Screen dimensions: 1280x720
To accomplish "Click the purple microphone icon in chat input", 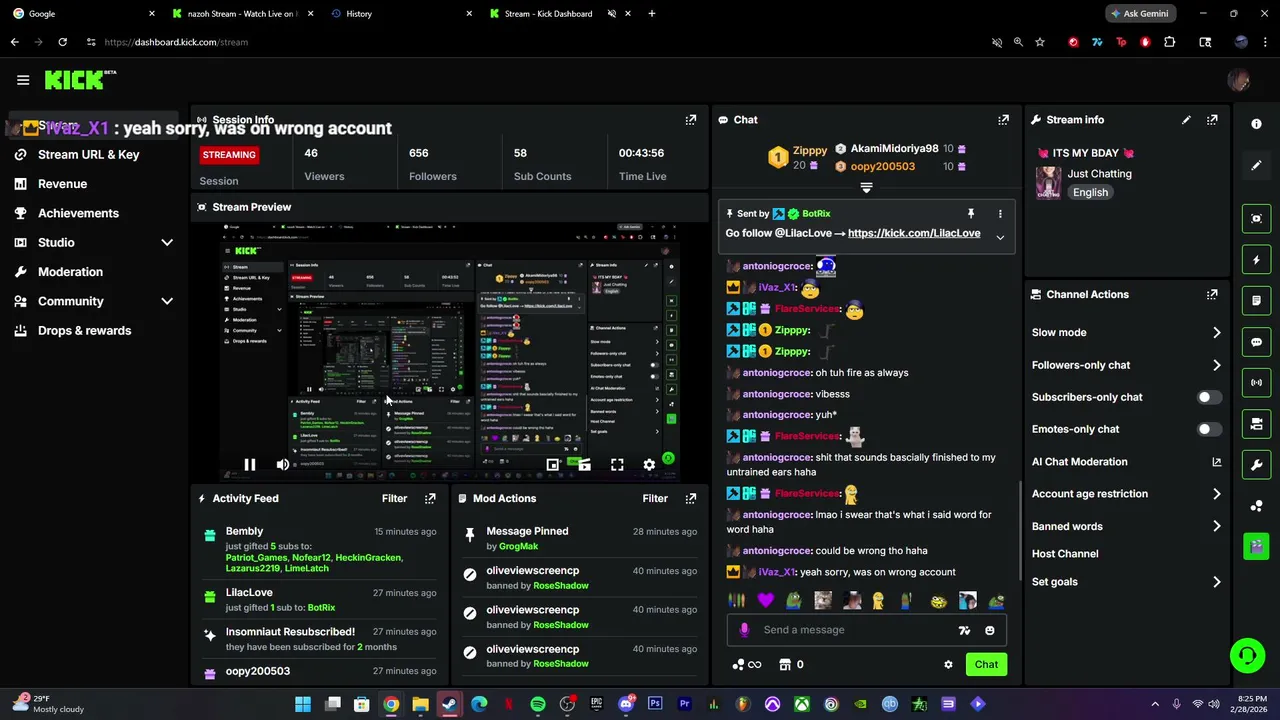I will click(x=744, y=630).
